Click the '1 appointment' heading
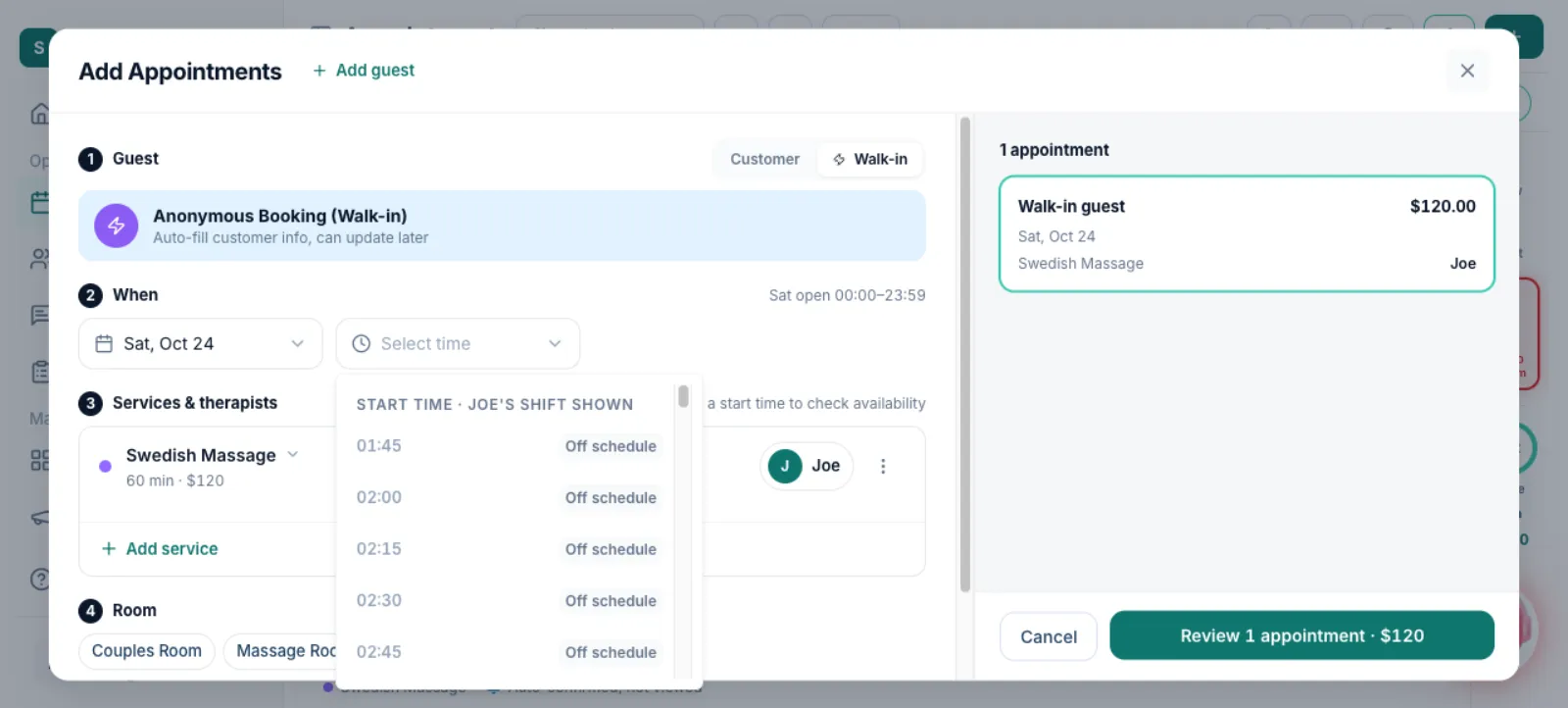This screenshot has height=708, width=1568. 1054,150
